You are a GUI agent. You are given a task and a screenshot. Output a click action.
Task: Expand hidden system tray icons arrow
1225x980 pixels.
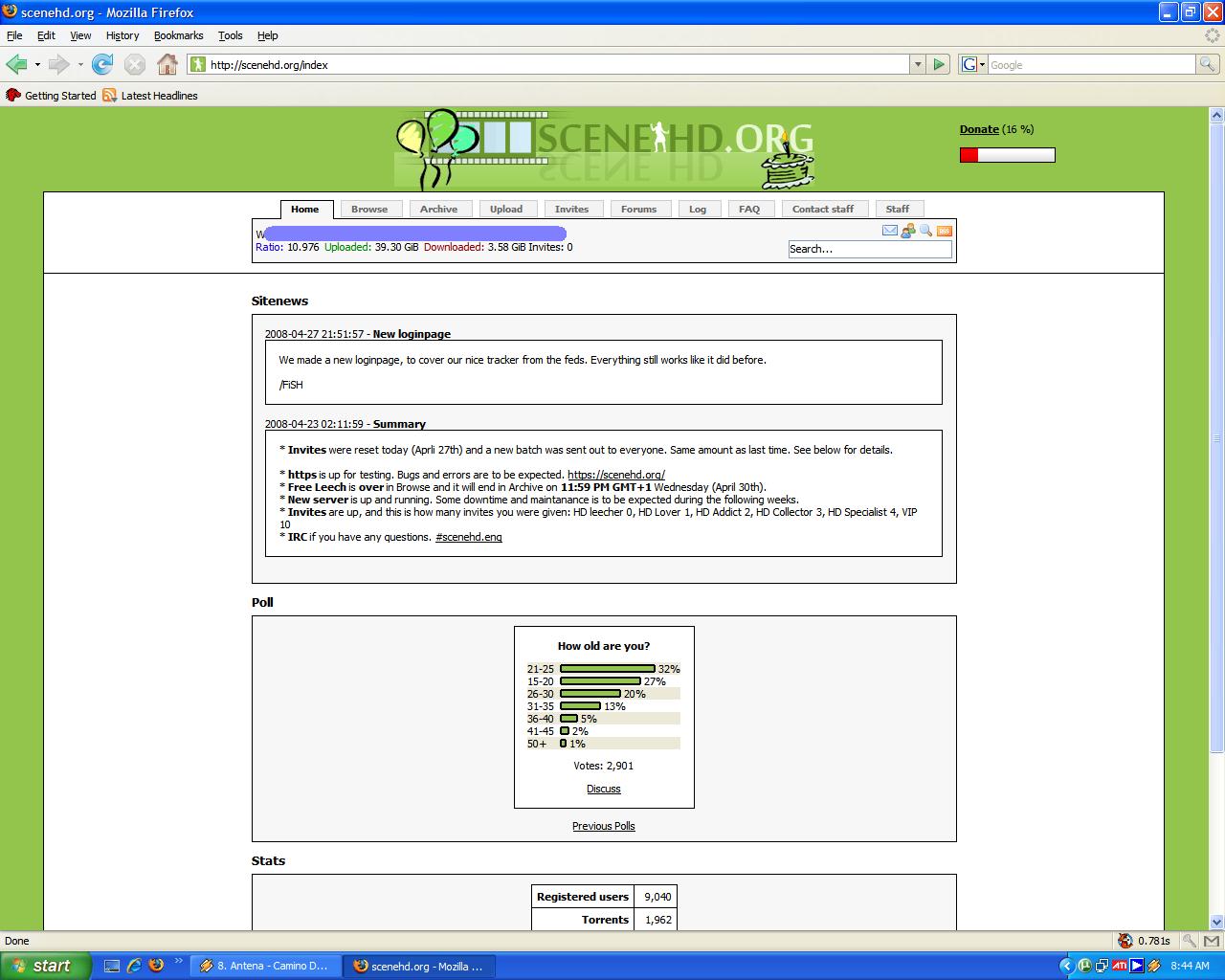(x=1067, y=966)
